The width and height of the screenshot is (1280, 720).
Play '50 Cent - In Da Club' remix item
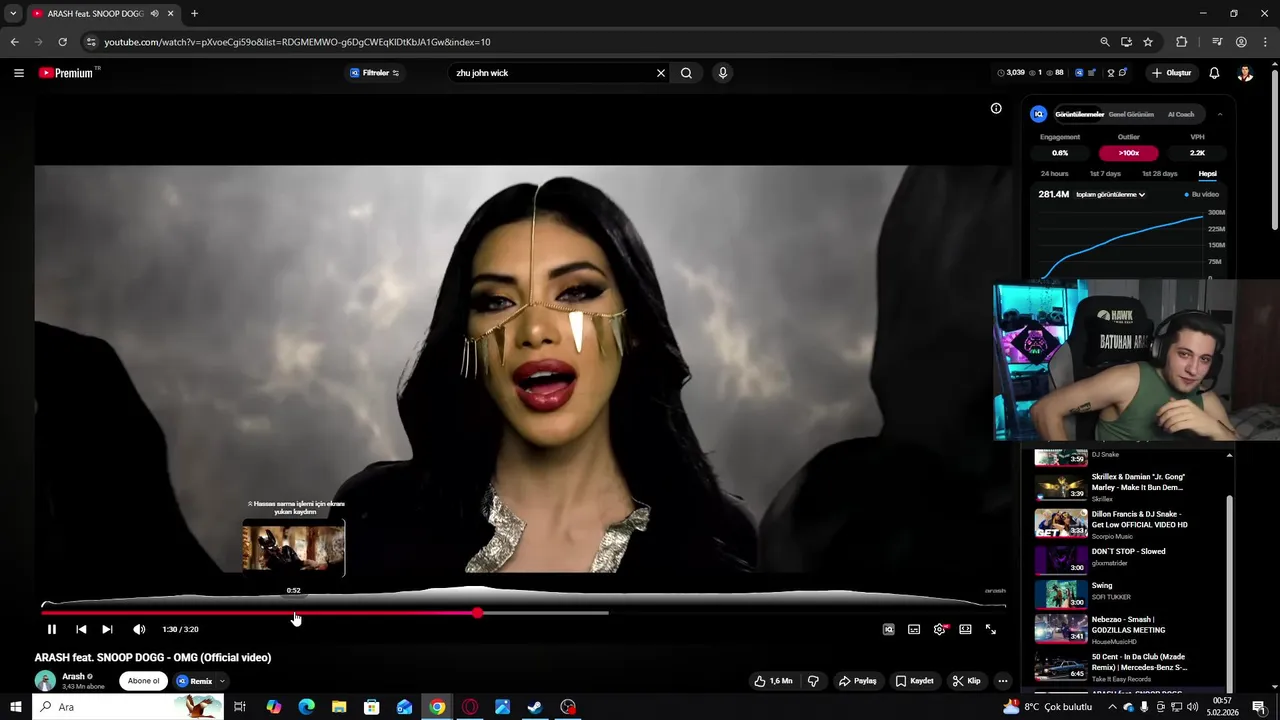click(x=1130, y=666)
